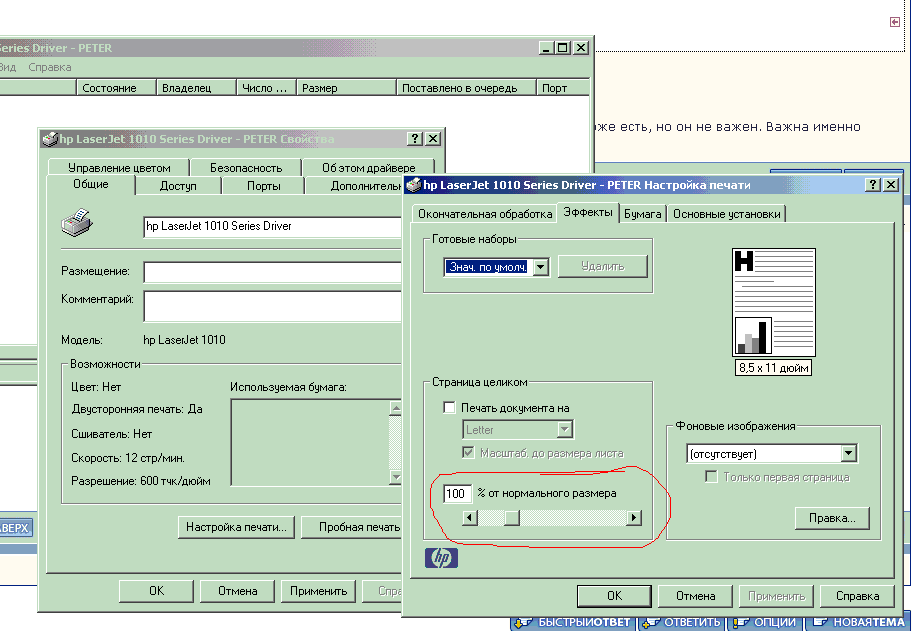
Task: Expand the '(отсутствует)' watermark dropdown
Action: click(848, 453)
